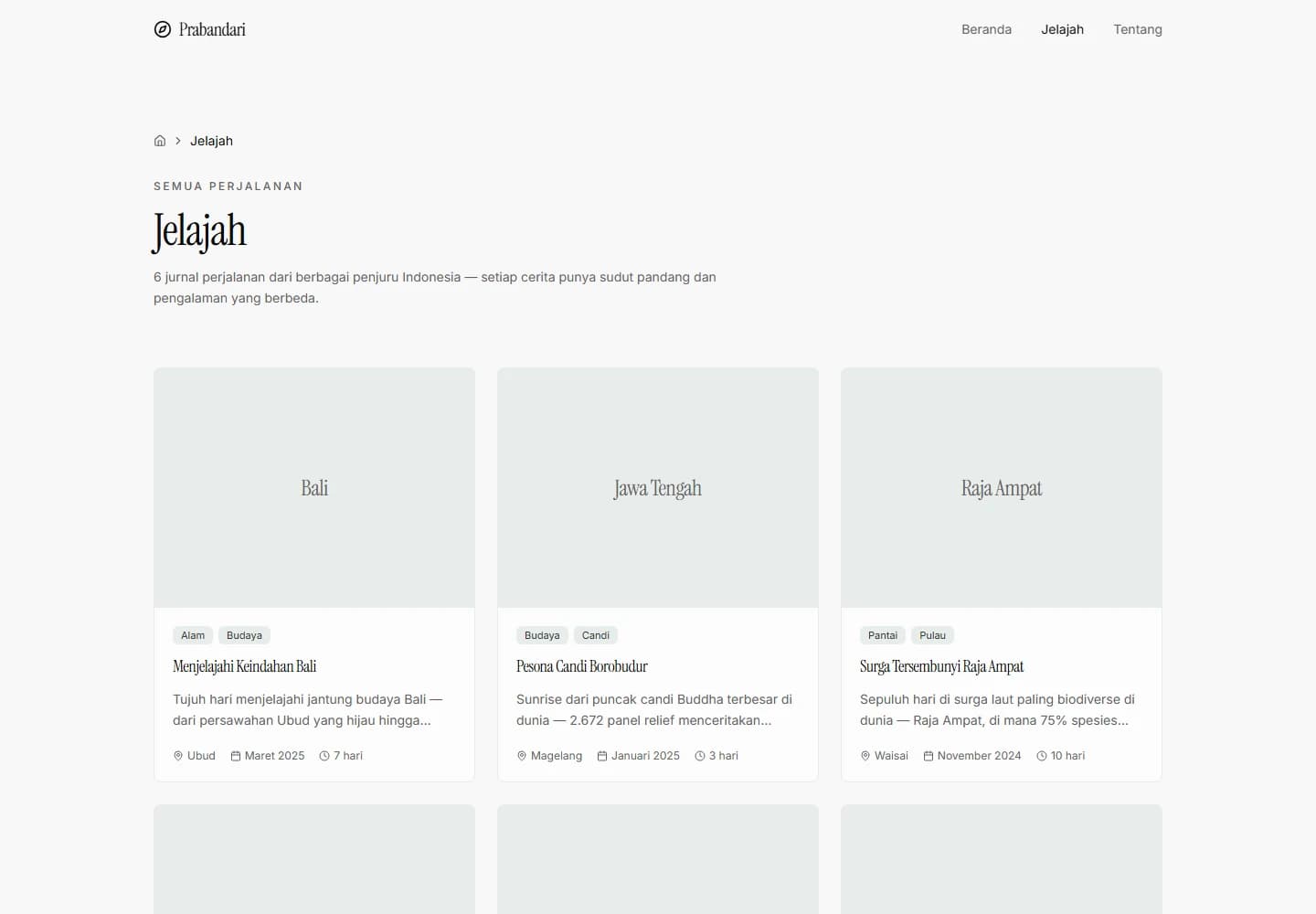1316x914 pixels.
Task: Open the Jelajah nav item
Action: click(1062, 29)
